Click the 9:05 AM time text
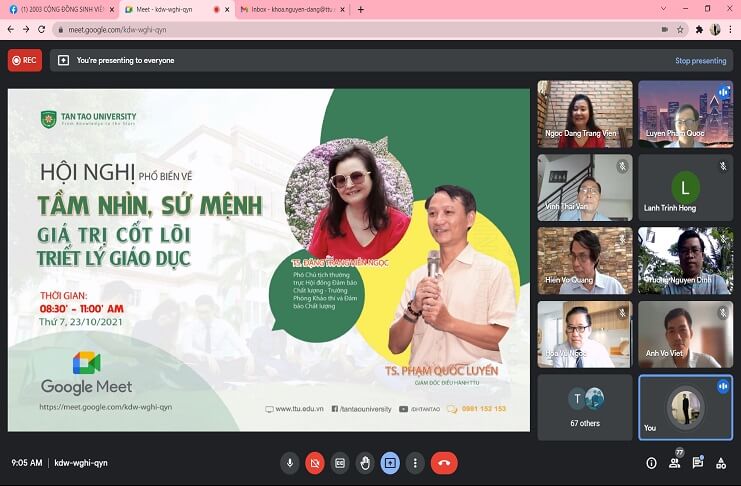The height and width of the screenshot is (486, 741). (x=27, y=463)
